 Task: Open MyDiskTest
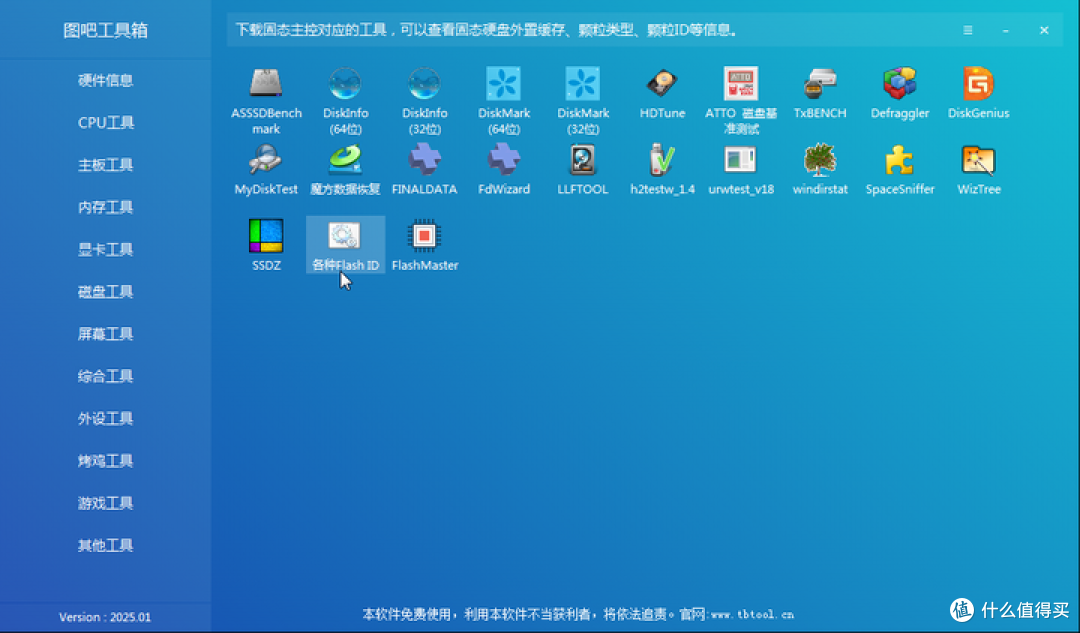coord(266,169)
